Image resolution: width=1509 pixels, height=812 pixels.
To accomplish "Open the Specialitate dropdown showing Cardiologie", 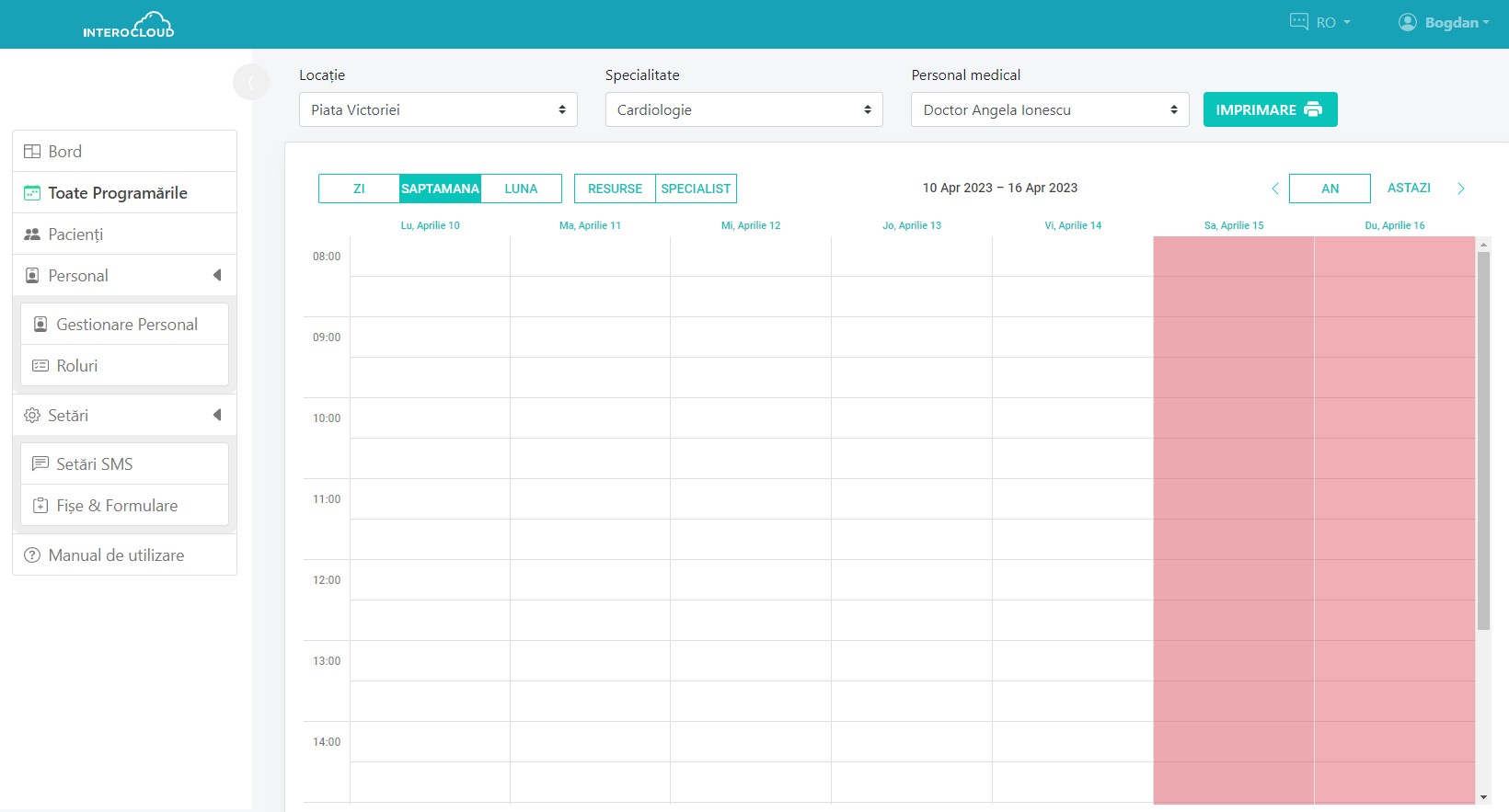I will [x=743, y=109].
